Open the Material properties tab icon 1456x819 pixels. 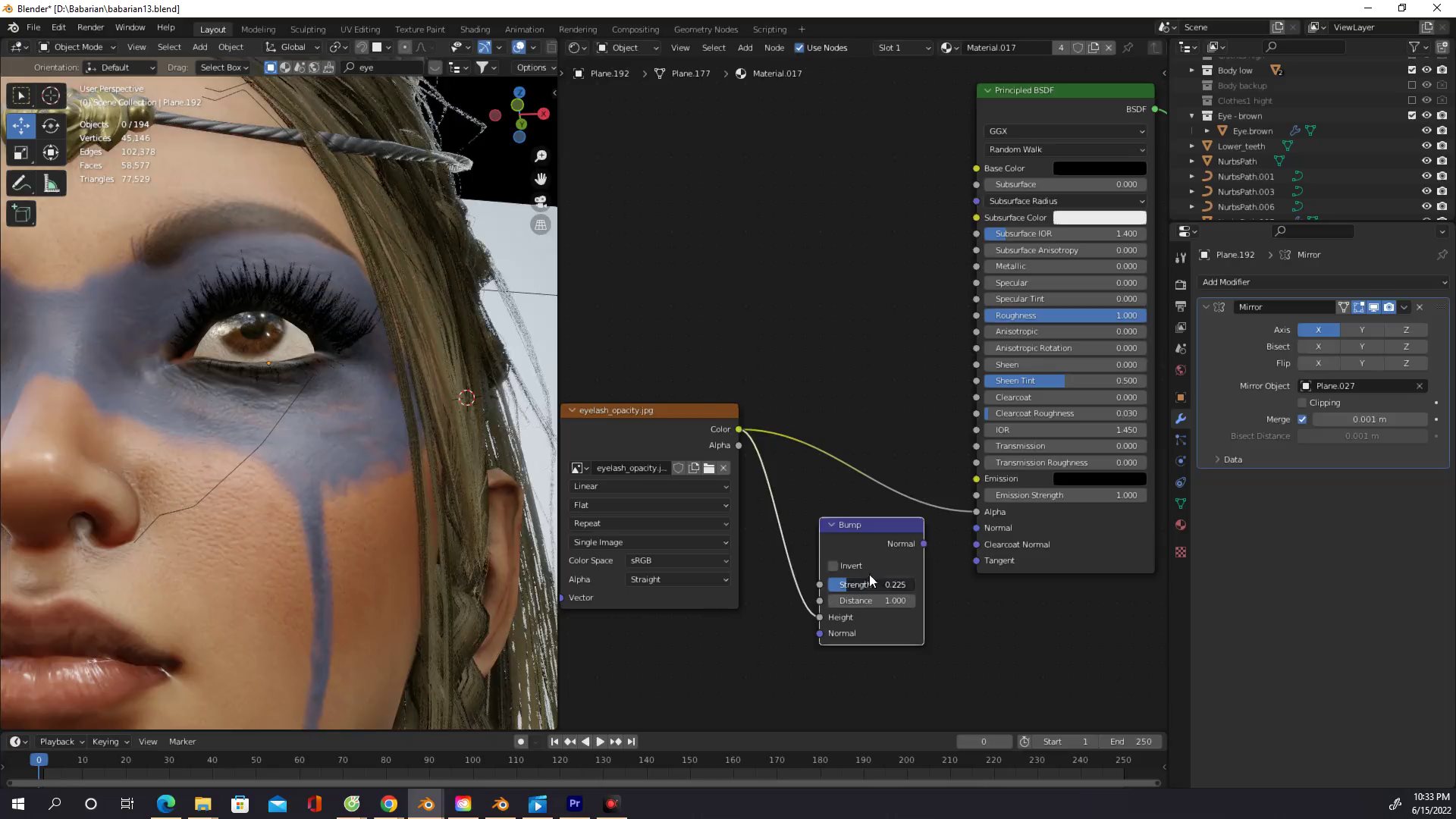click(x=1181, y=525)
